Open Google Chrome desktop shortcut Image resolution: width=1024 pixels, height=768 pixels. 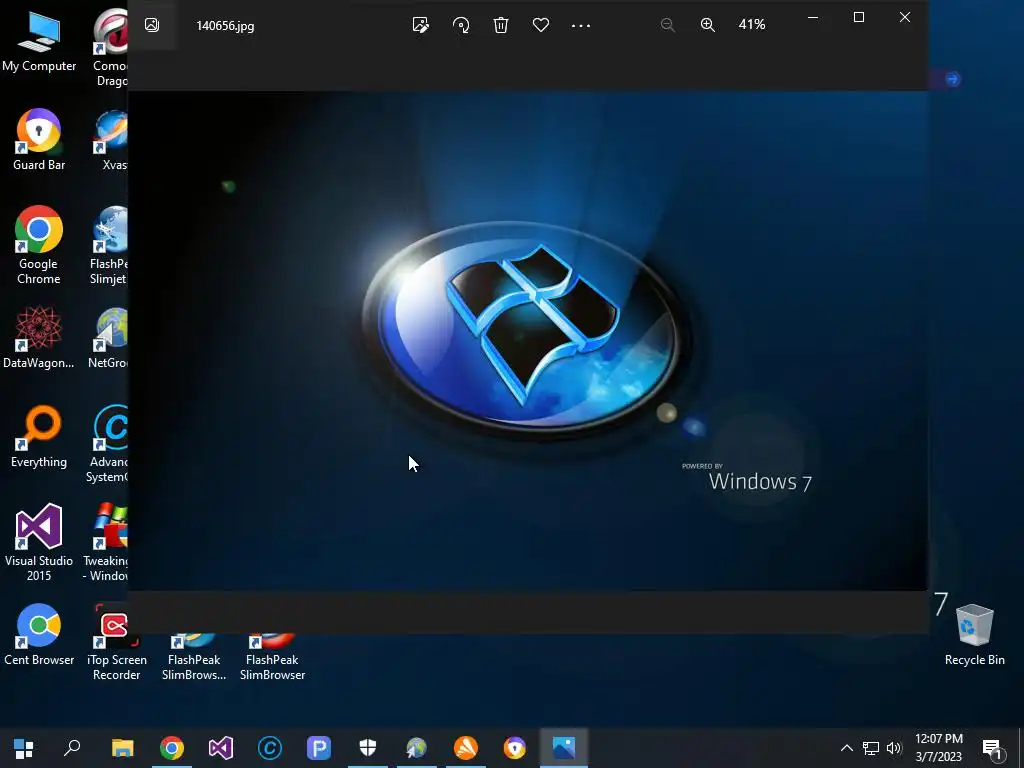pos(39,245)
